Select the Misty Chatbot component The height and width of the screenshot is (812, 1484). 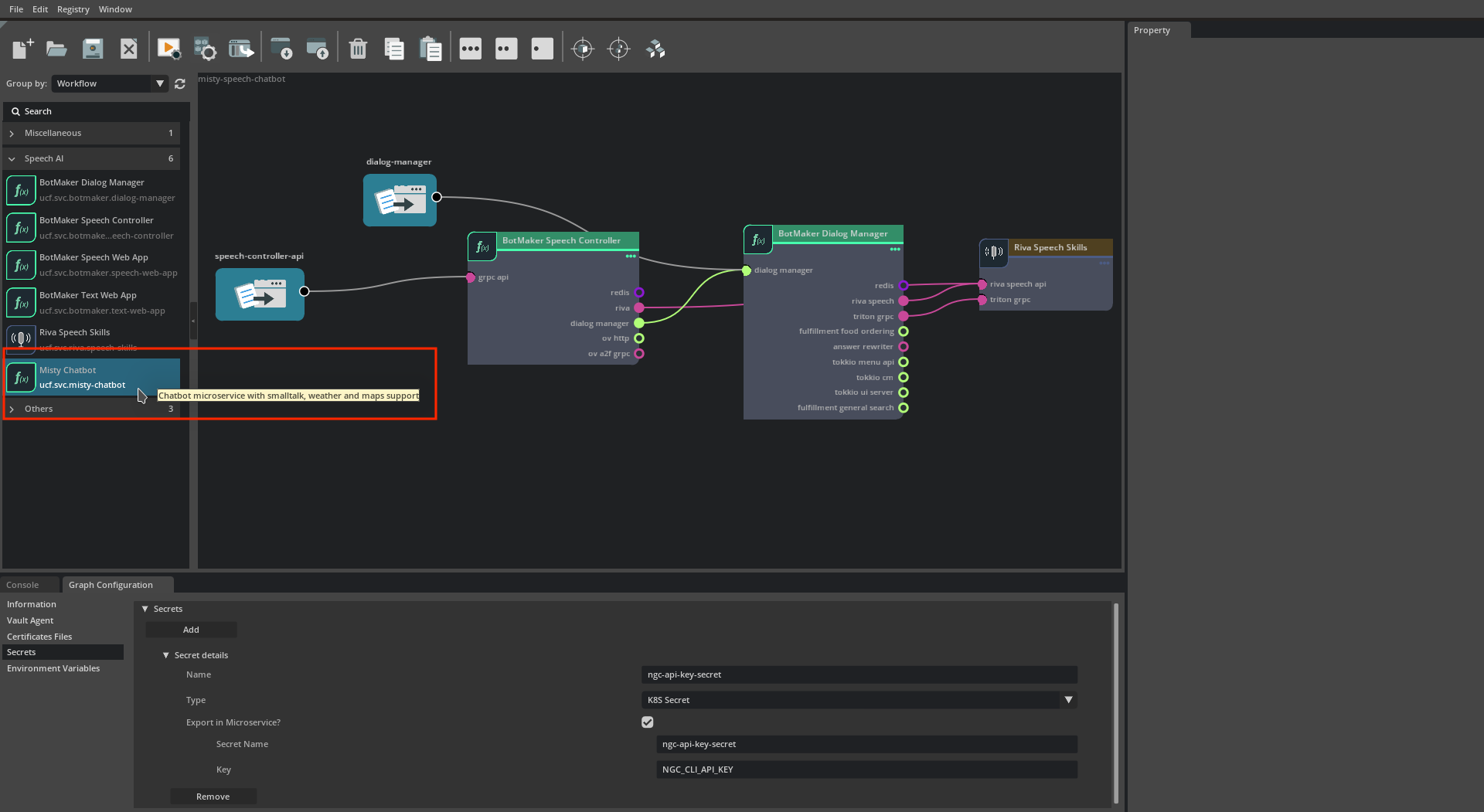[93, 378]
